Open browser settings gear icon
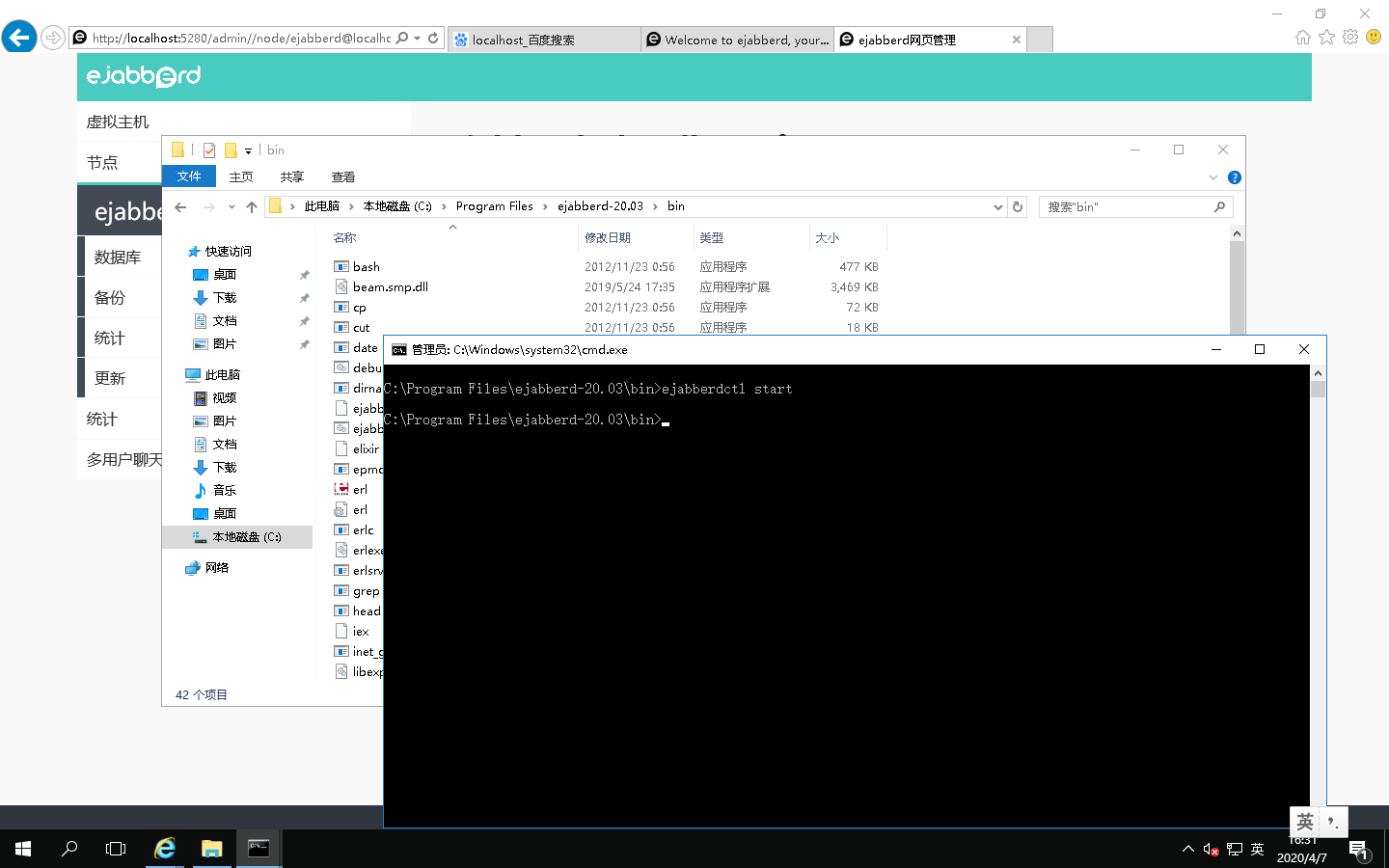The image size is (1389, 868). point(1349,36)
